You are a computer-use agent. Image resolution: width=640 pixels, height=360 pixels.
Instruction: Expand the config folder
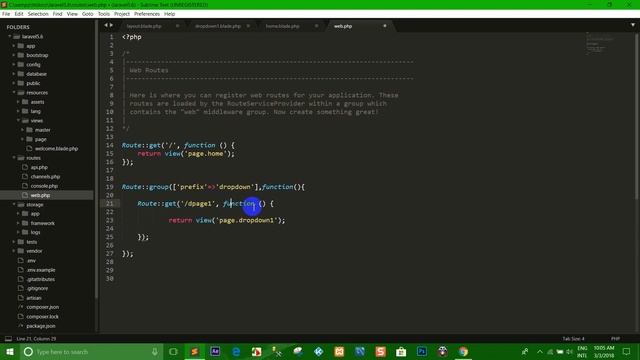(x=14, y=64)
